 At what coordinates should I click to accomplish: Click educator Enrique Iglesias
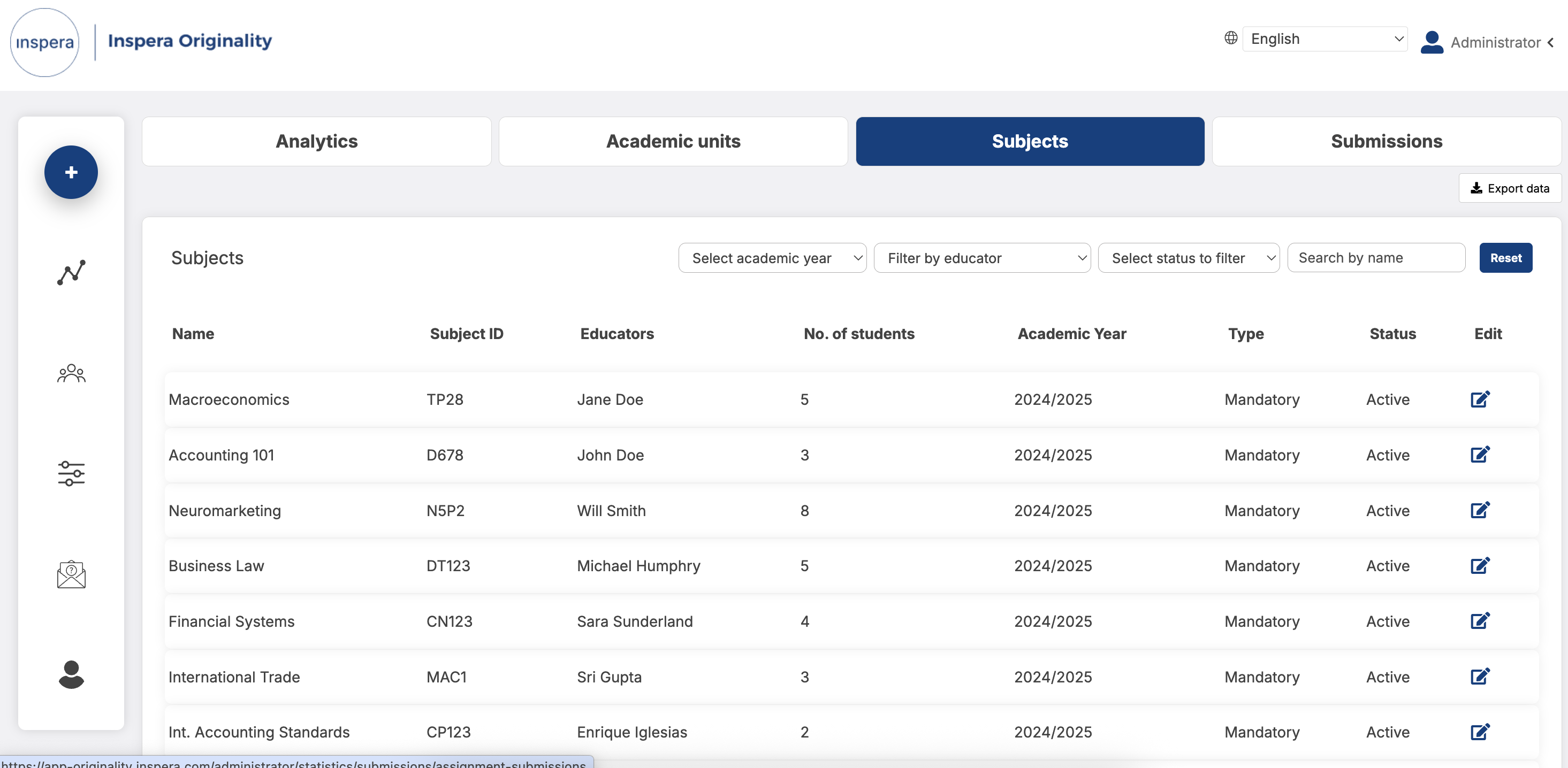(632, 732)
